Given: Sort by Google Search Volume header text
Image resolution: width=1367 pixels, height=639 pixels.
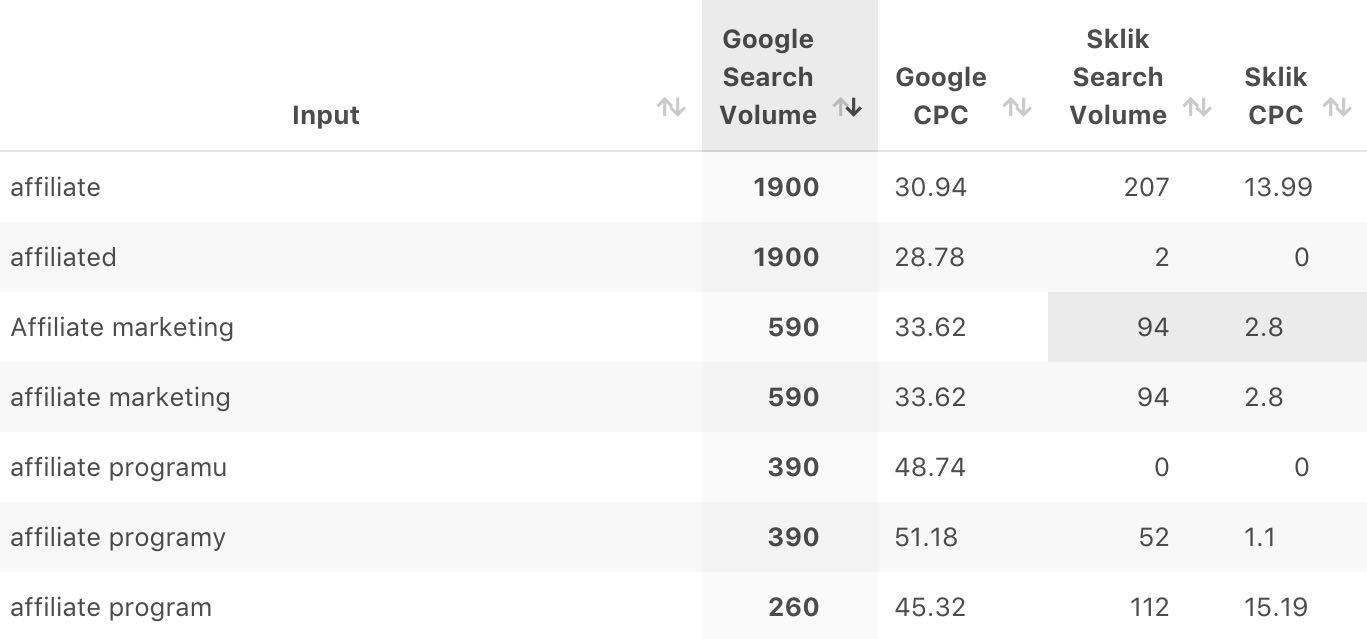Looking at the screenshot, I should 768,77.
